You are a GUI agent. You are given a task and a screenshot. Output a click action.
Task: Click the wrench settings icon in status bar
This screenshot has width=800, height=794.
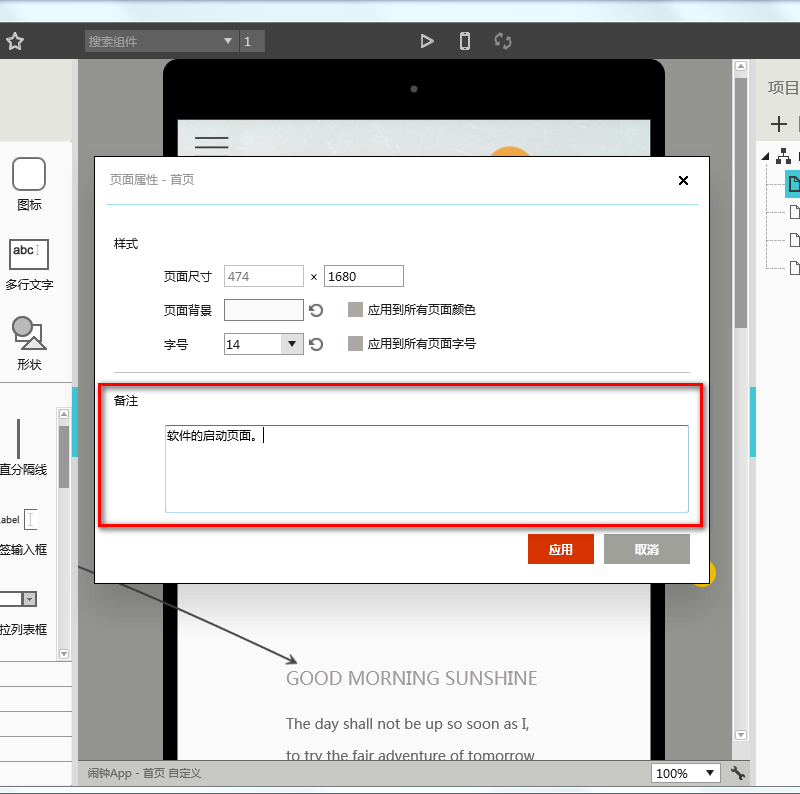click(x=738, y=773)
